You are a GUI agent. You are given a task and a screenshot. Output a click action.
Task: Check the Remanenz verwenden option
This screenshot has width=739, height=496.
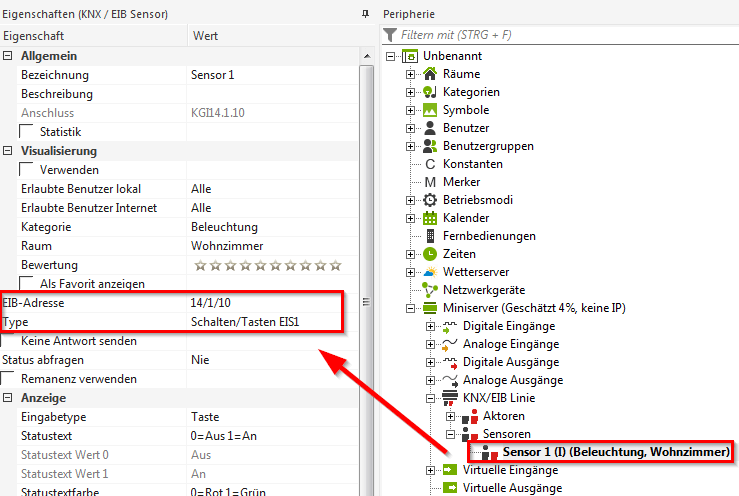(x=8, y=379)
